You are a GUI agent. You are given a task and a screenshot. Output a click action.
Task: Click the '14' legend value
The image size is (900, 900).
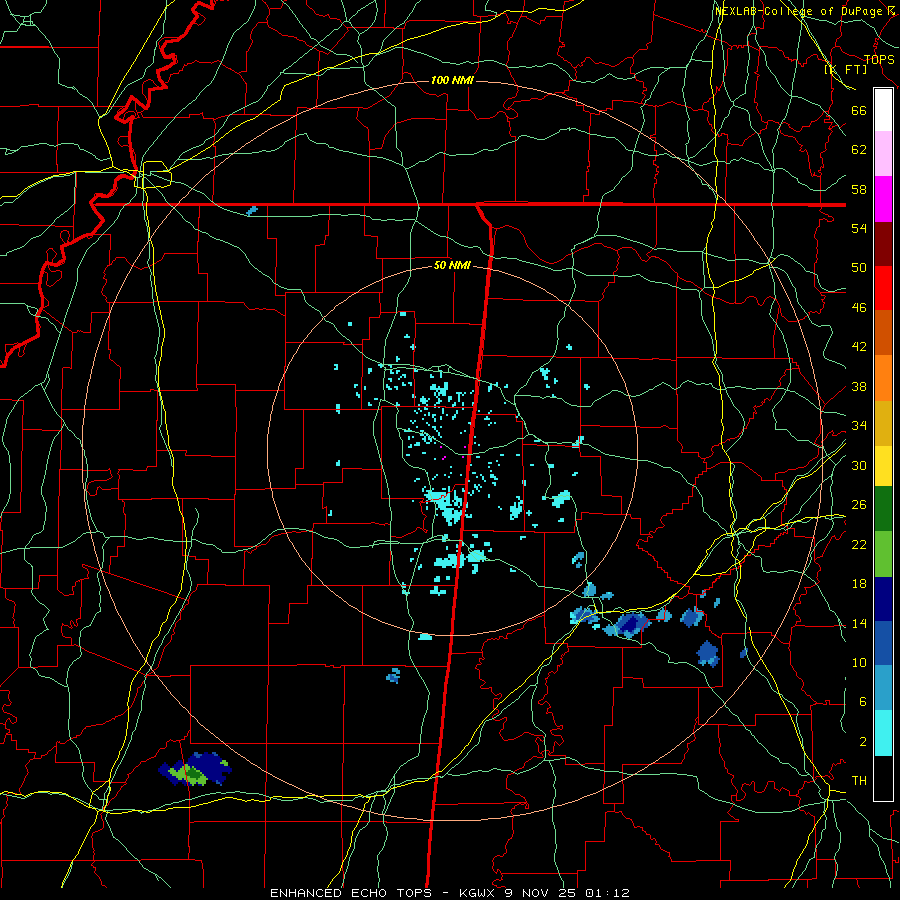click(x=859, y=623)
